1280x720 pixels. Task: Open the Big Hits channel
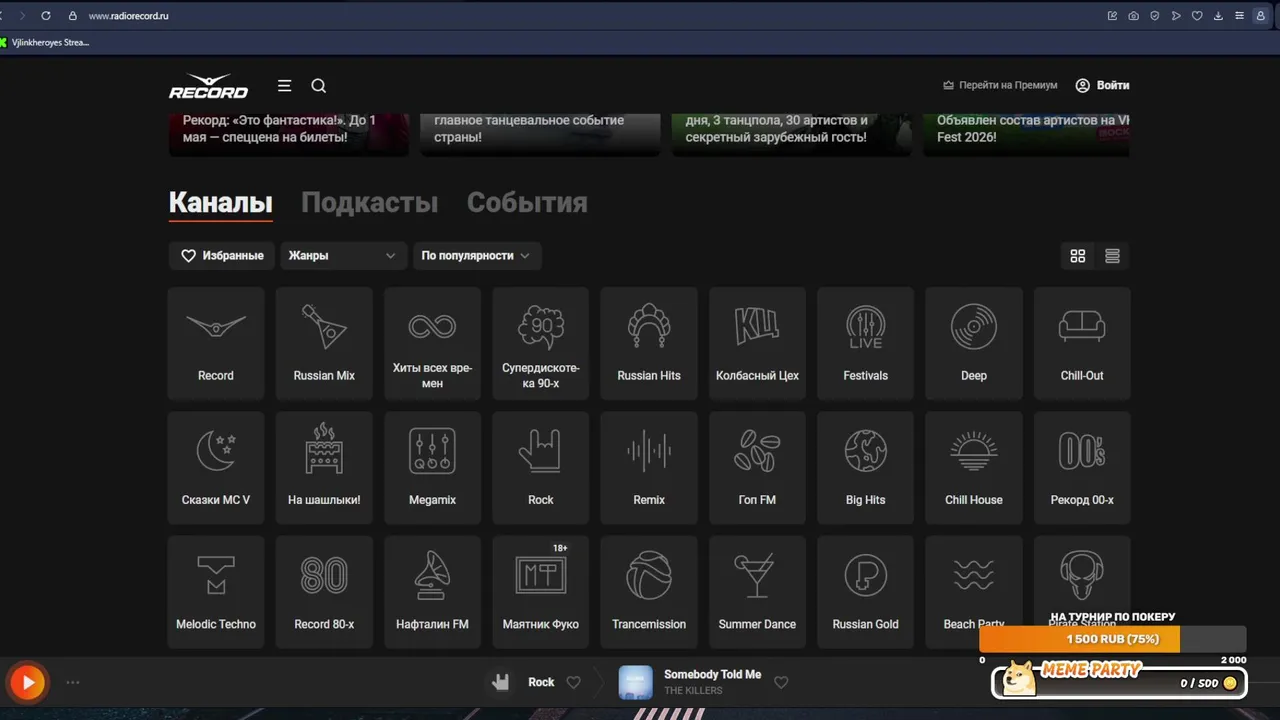point(865,468)
